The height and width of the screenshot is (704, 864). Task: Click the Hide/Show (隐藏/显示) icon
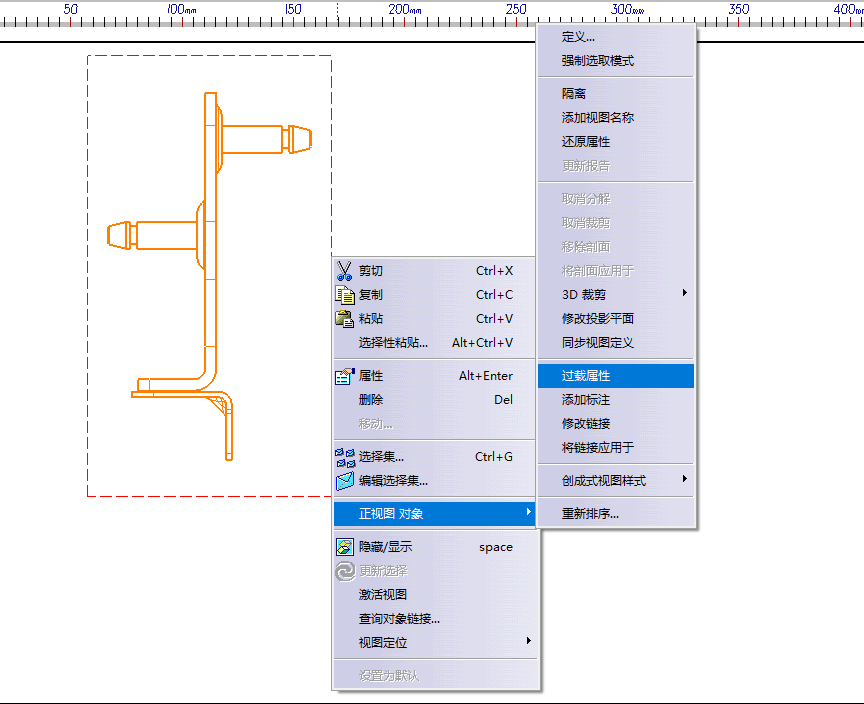(345, 547)
